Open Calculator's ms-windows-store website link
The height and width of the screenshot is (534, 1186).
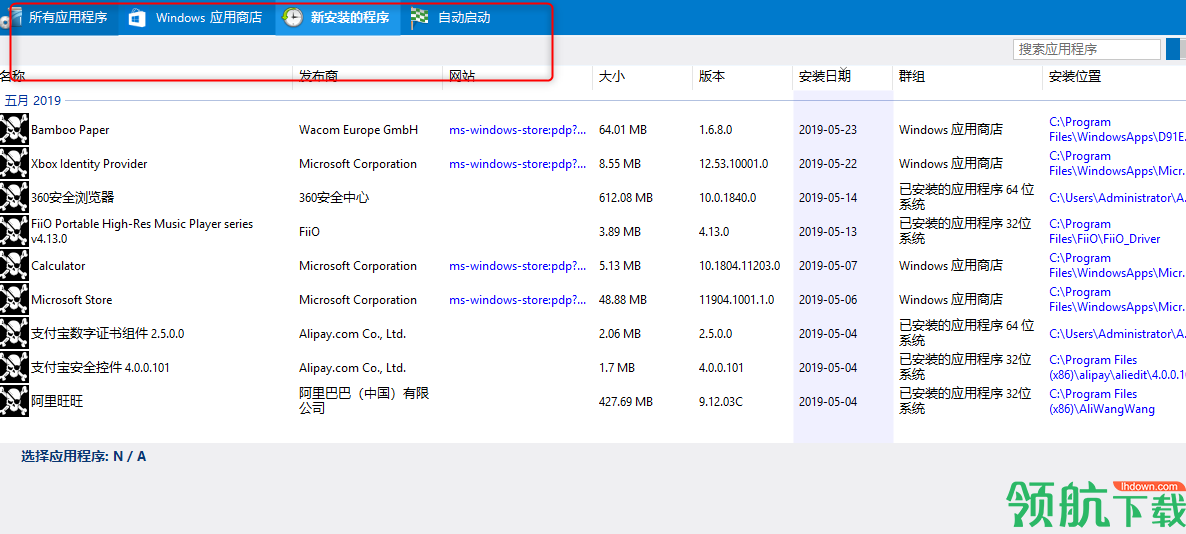(517, 266)
